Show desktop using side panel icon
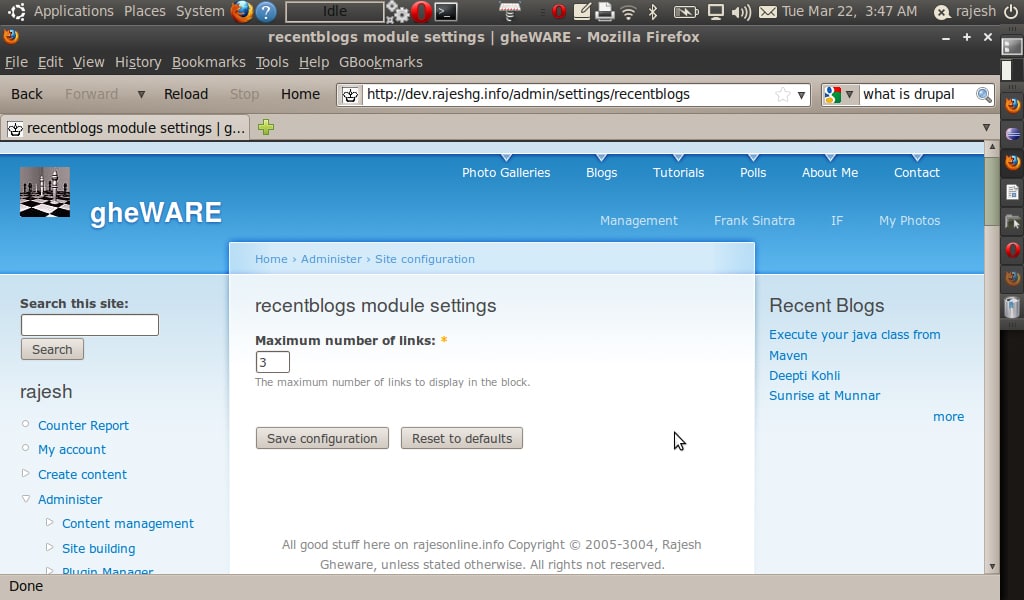This screenshot has width=1024, height=600. 1012,46
